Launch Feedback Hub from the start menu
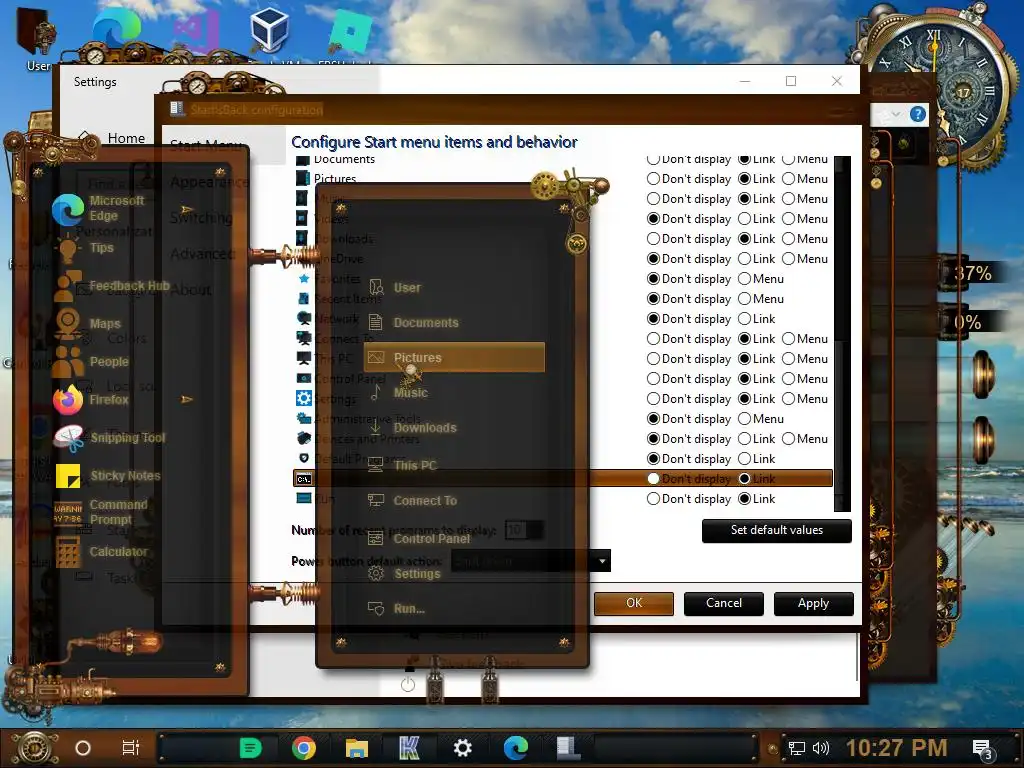1024x768 pixels. pos(111,286)
